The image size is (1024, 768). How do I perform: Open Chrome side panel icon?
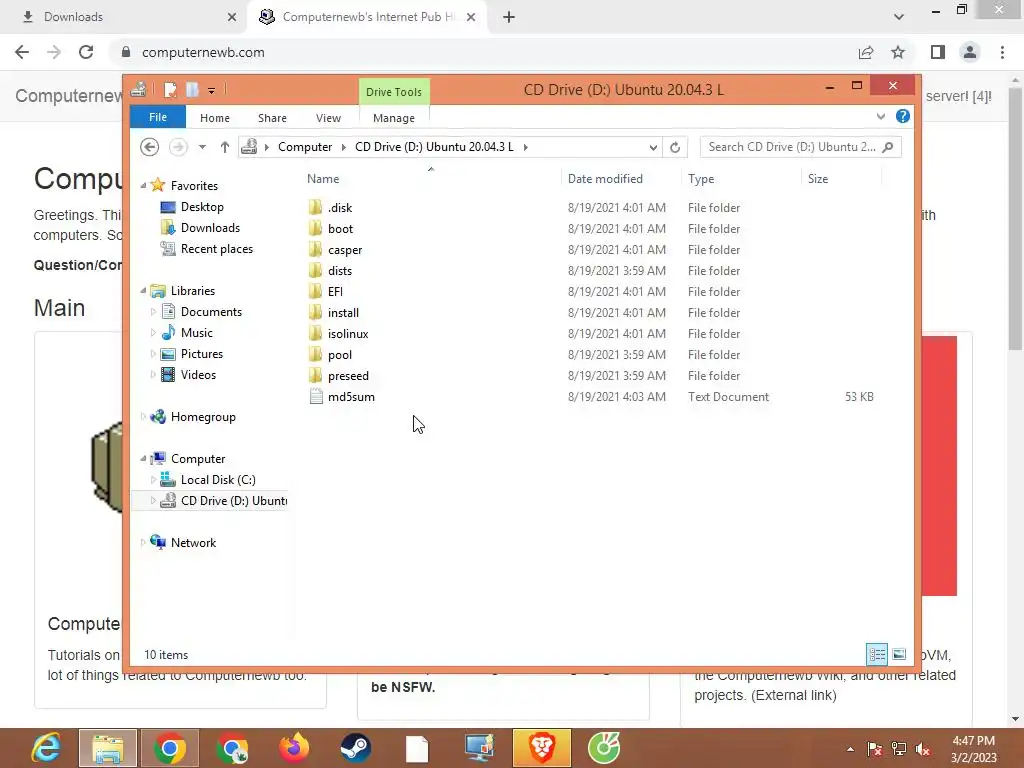[x=938, y=52]
